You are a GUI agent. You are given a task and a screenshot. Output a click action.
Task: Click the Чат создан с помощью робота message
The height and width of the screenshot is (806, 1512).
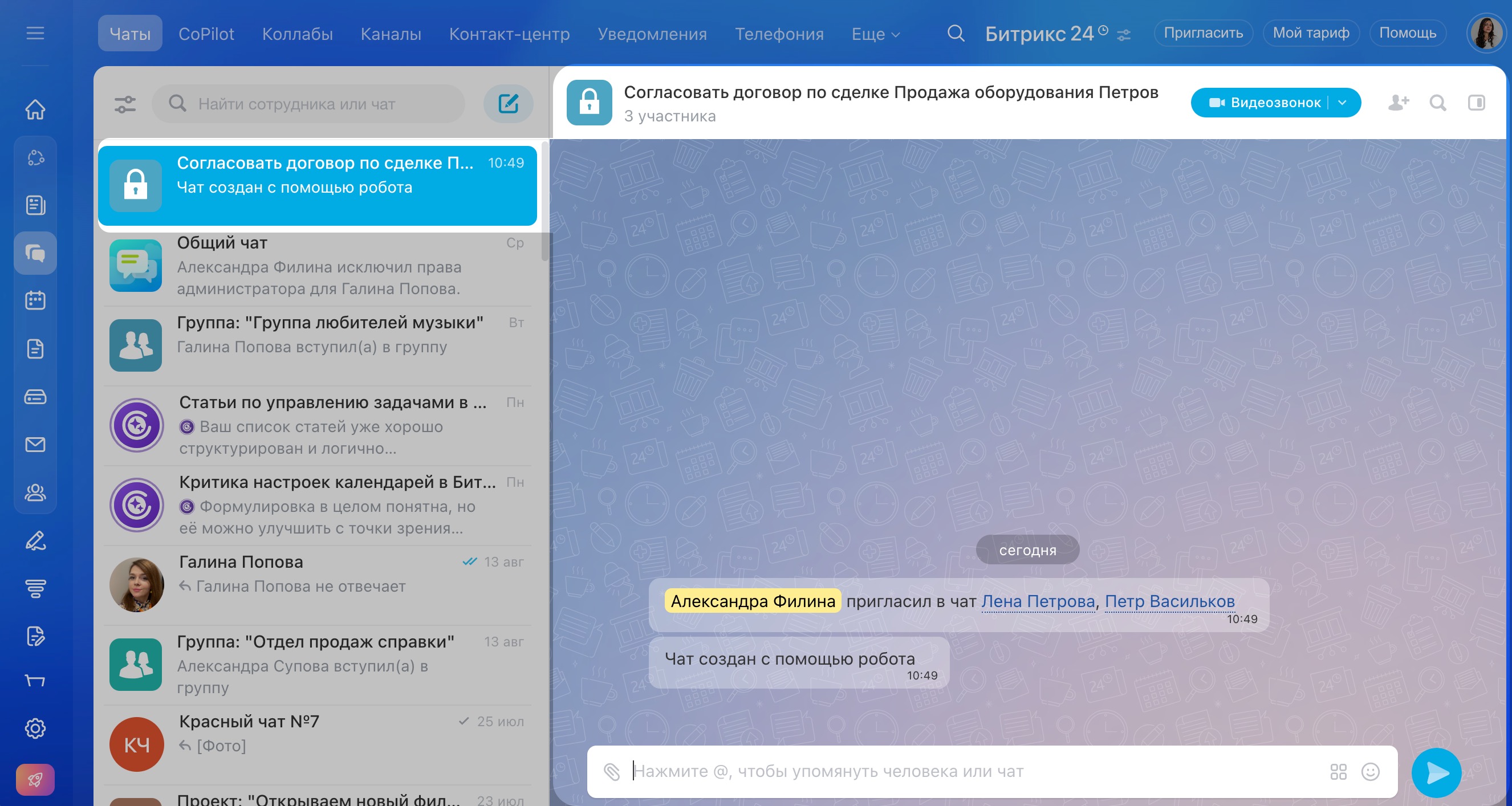click(799, 663)
